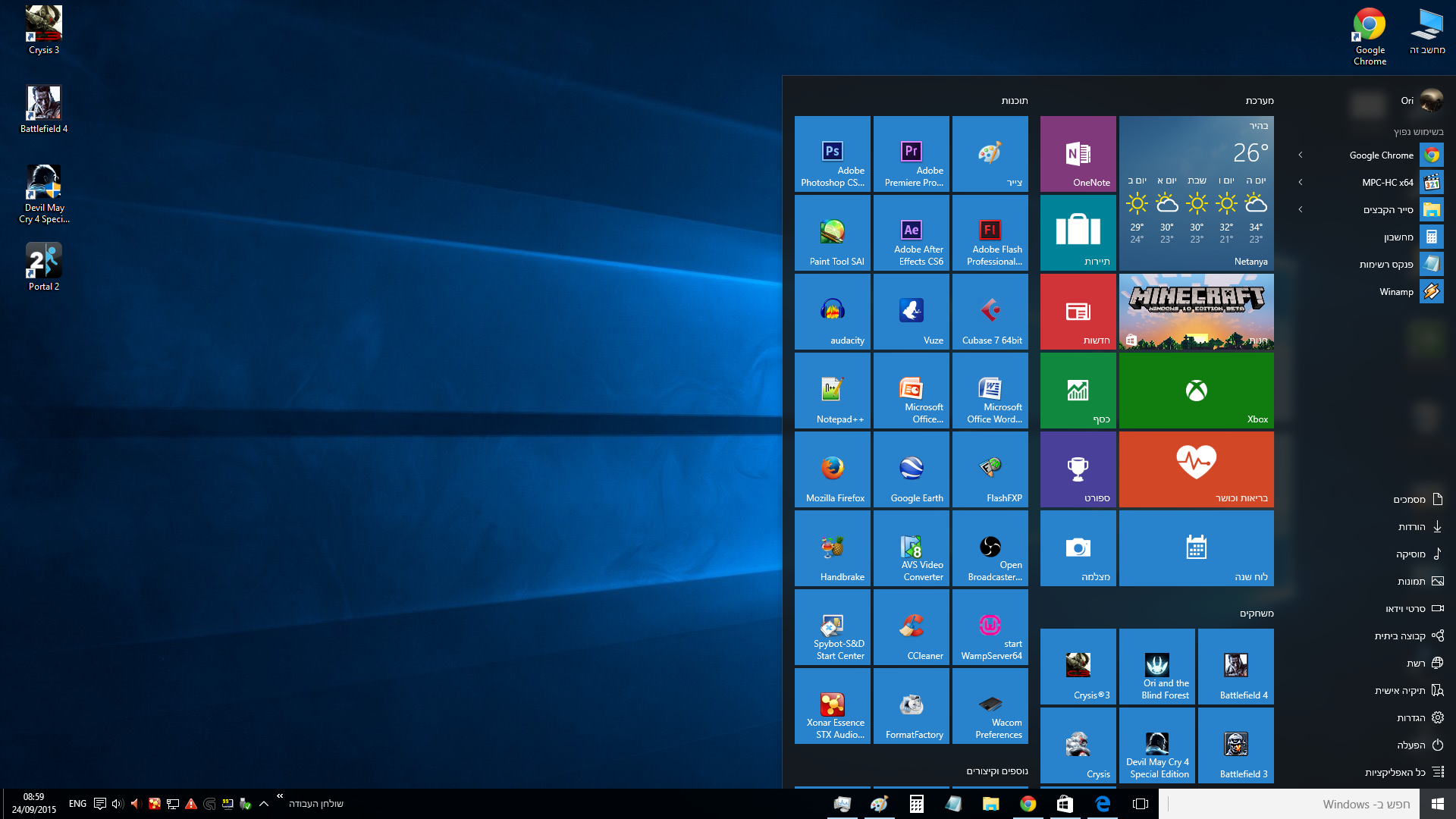Viewport: 1456px width, 819px height.
Task: Expand the desktop toolbar (שולחן העבודה) chevron
Action: click(280, 796)
